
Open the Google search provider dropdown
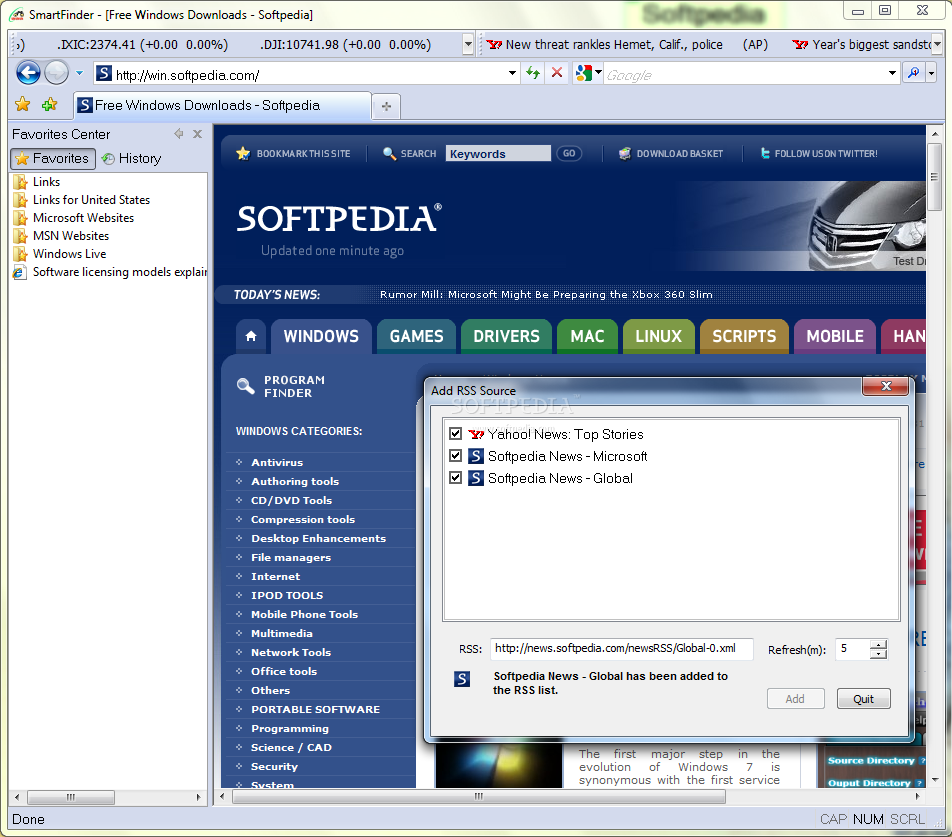pos(598,73)
